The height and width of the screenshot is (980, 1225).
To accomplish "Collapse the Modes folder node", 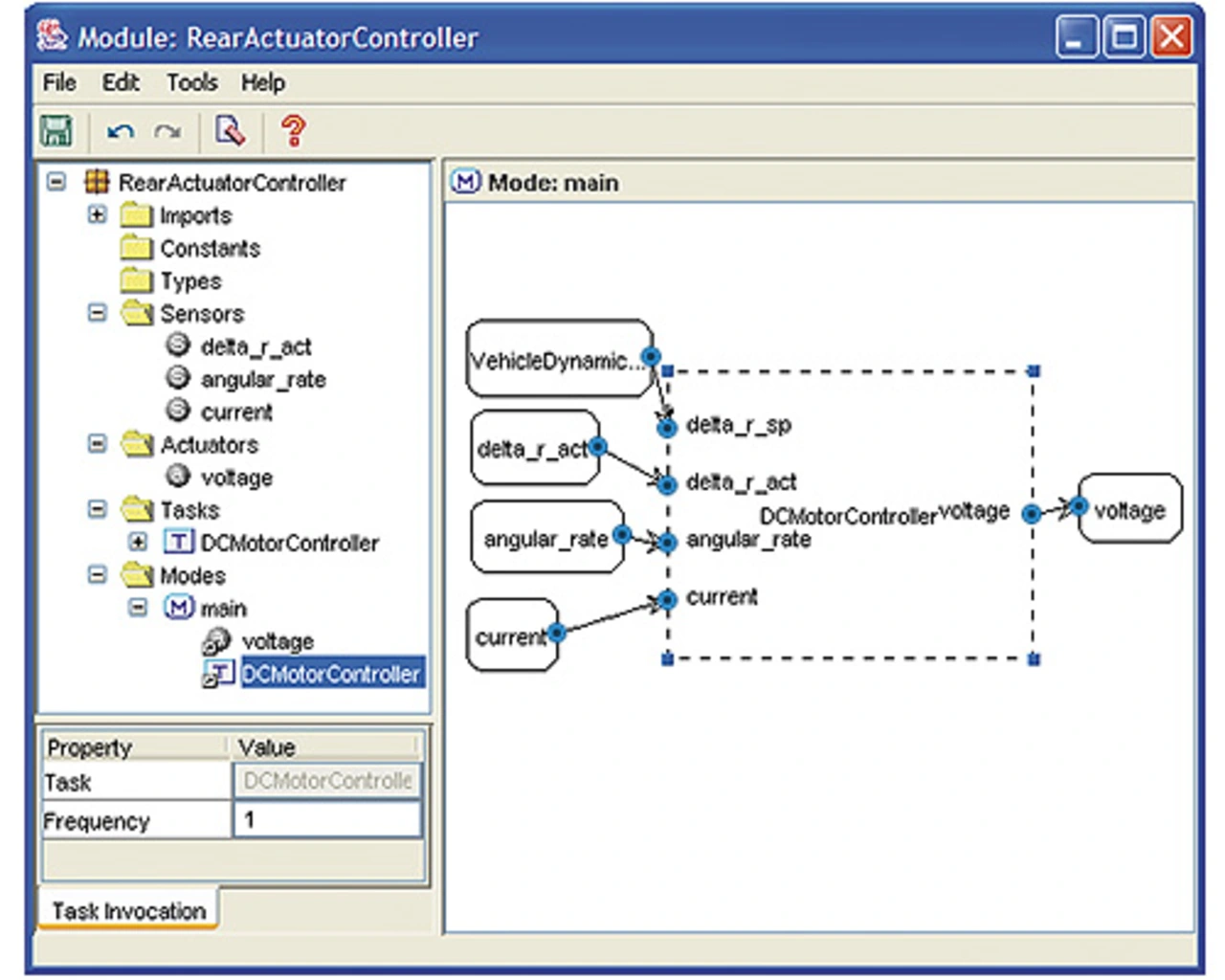I will pos(97,575).
